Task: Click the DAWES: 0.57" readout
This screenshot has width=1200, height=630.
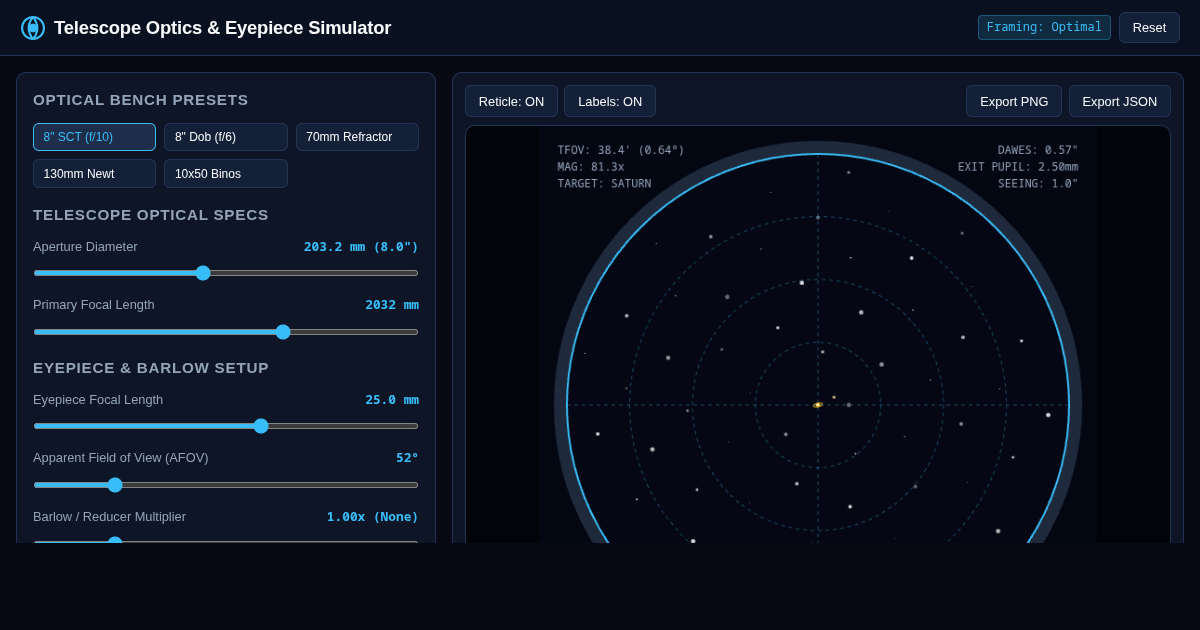Action: click(1038, 150)
